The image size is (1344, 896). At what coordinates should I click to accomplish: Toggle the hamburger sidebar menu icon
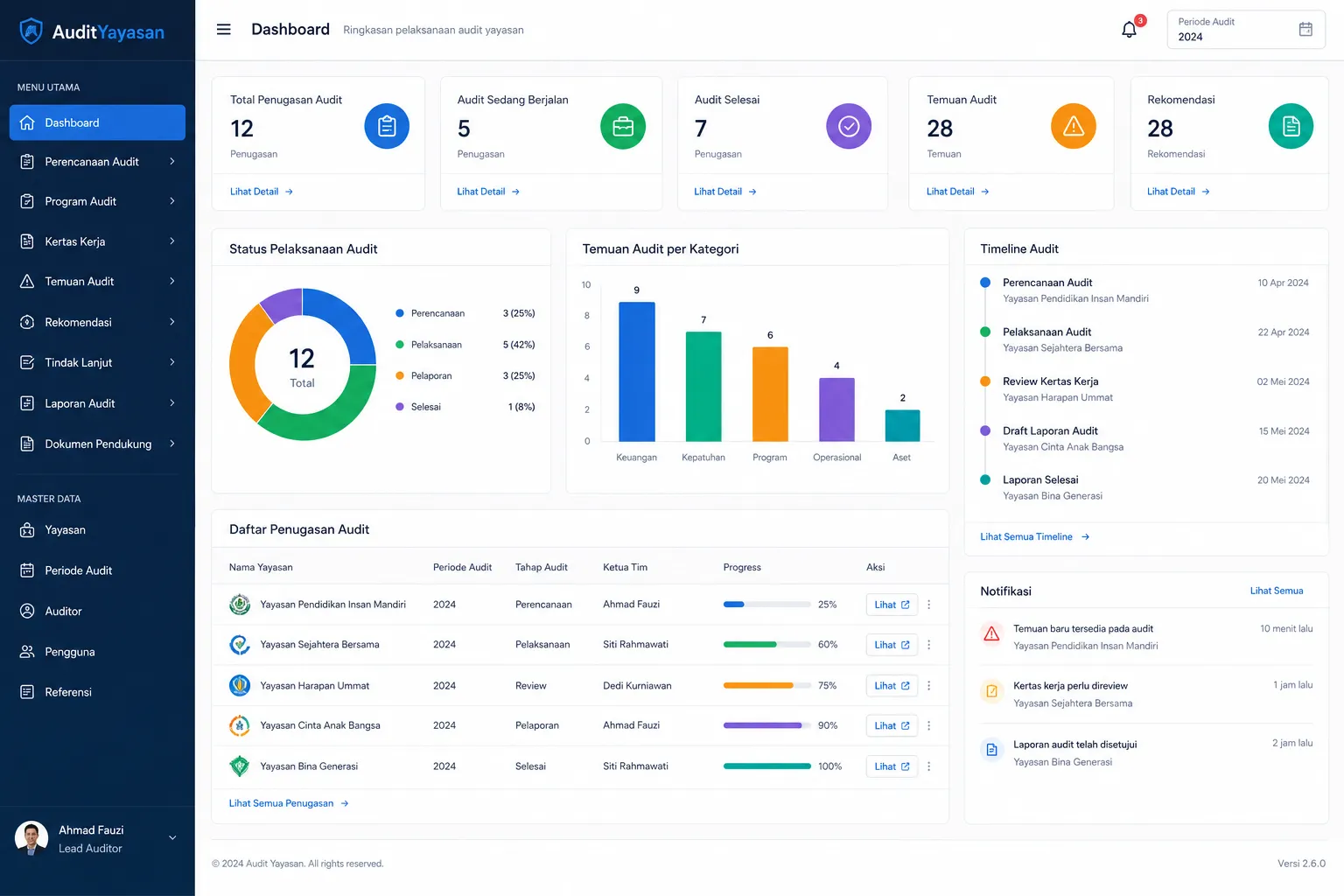(x=224, y=30)
